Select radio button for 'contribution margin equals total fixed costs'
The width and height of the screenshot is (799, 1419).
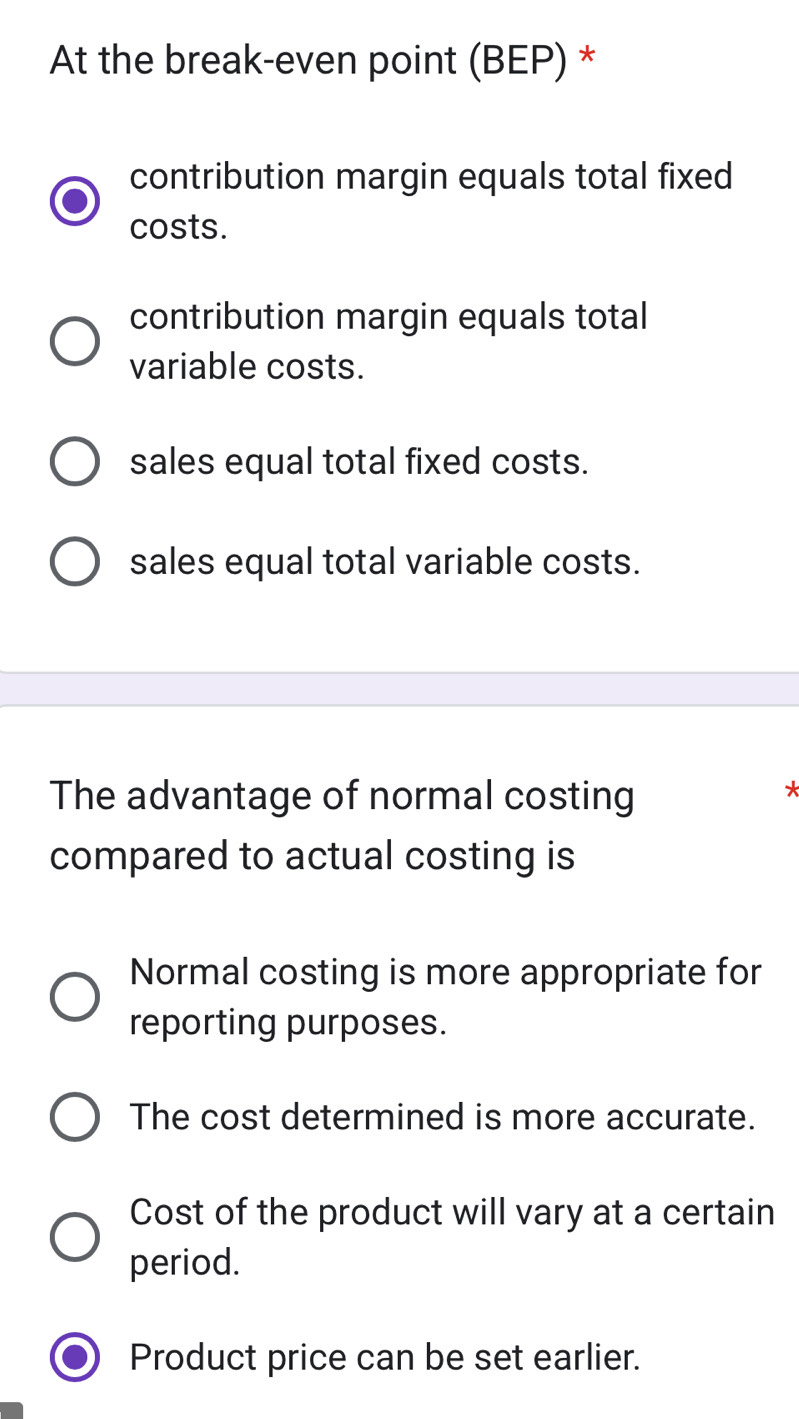75,202
